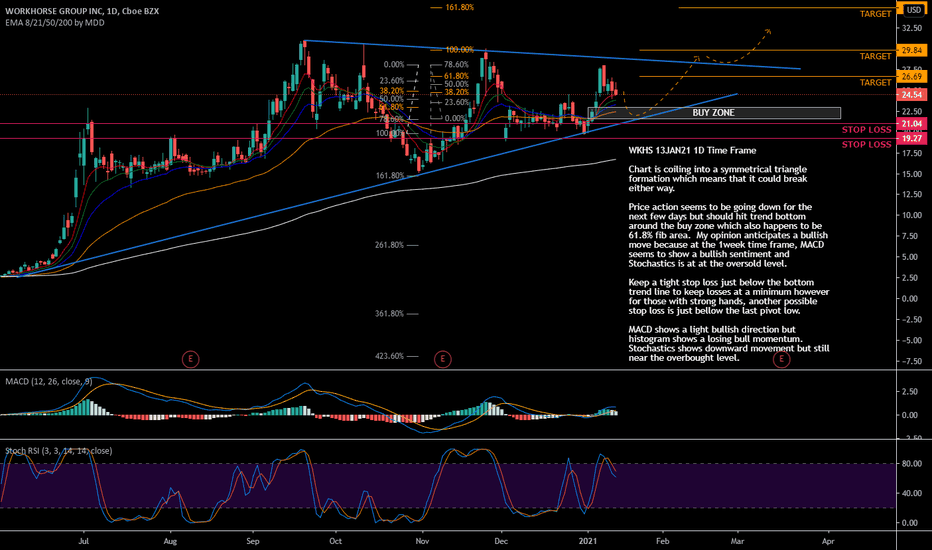Select the TARGET text beside 26.69
This screenshot has height=550, width=932.
876,82
